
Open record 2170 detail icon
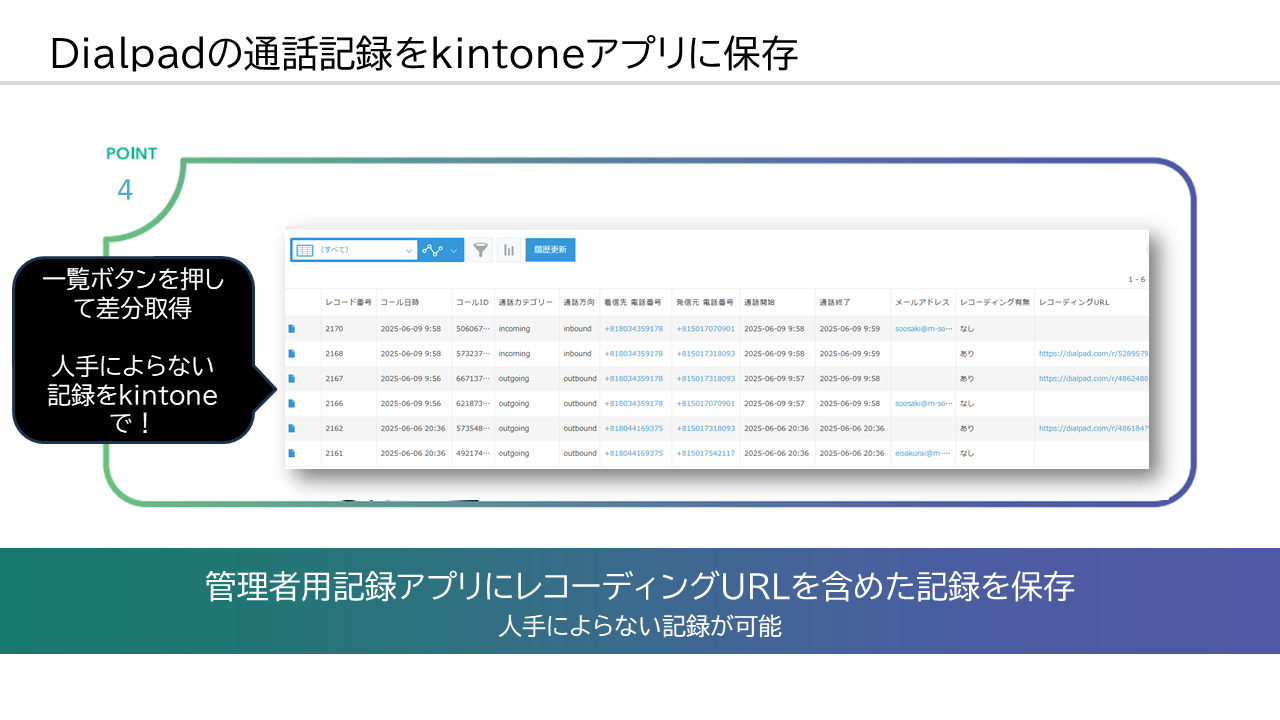pyautogui.click(x=292, y=328)
